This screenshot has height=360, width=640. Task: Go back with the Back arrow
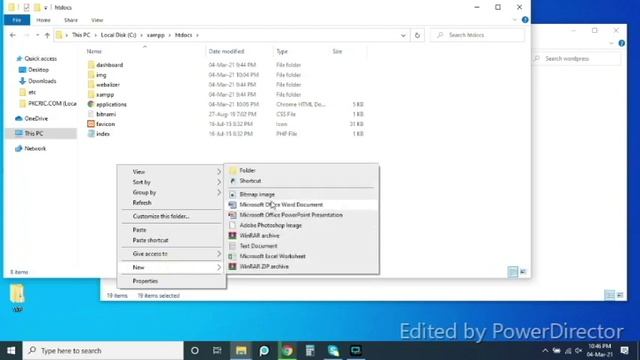tap(13, 35)
